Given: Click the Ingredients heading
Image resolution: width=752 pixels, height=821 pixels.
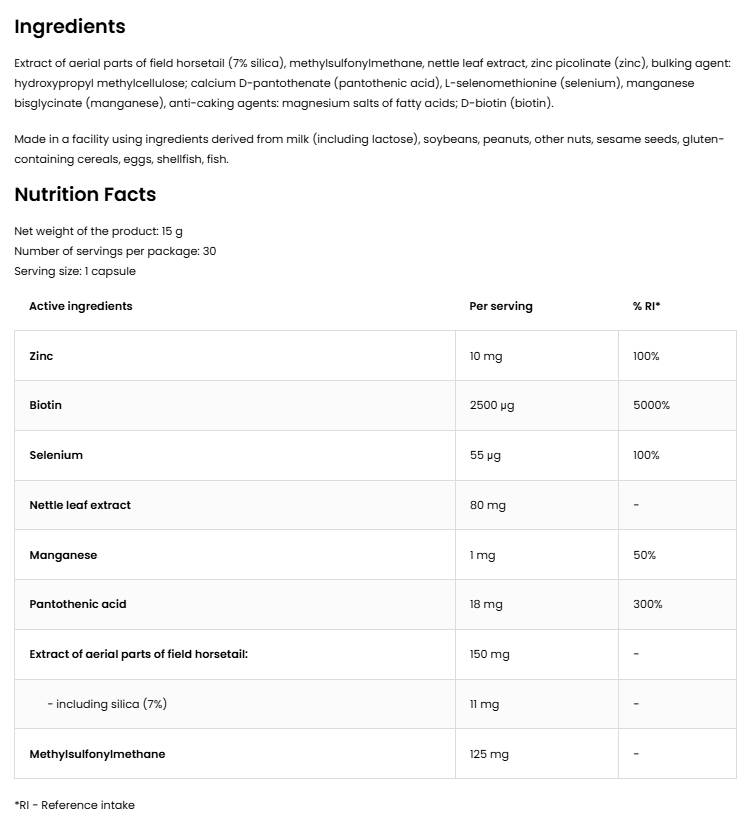Looking at the screenshot, I should 70,27.
